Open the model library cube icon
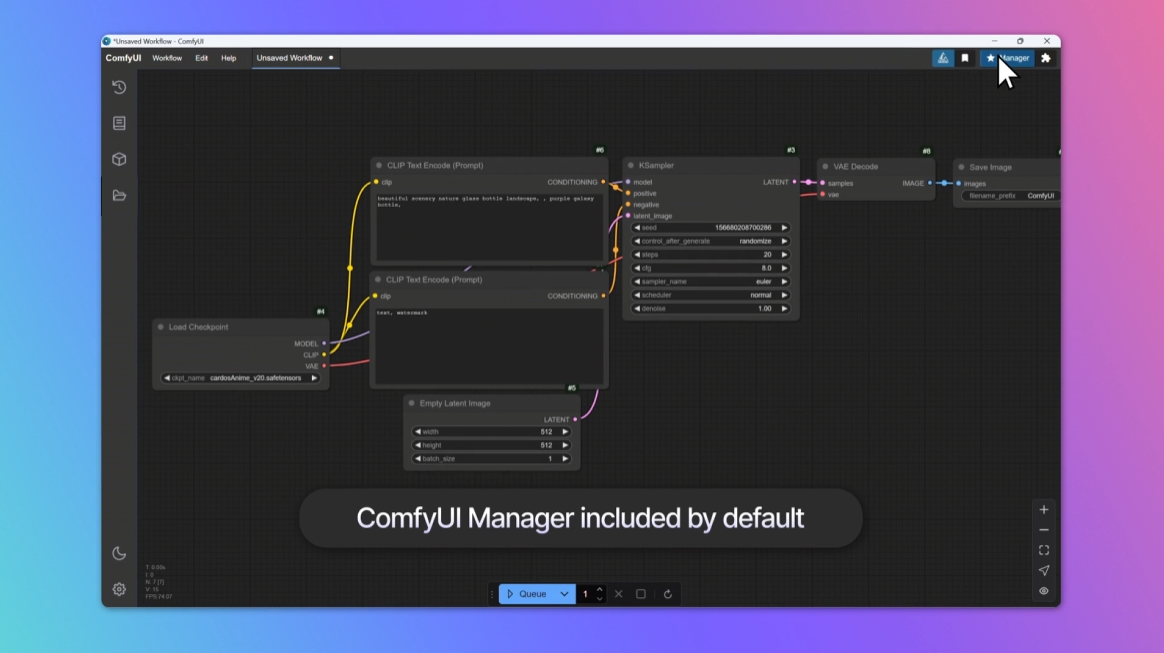 pyautogui.click(x=119, y=160)
